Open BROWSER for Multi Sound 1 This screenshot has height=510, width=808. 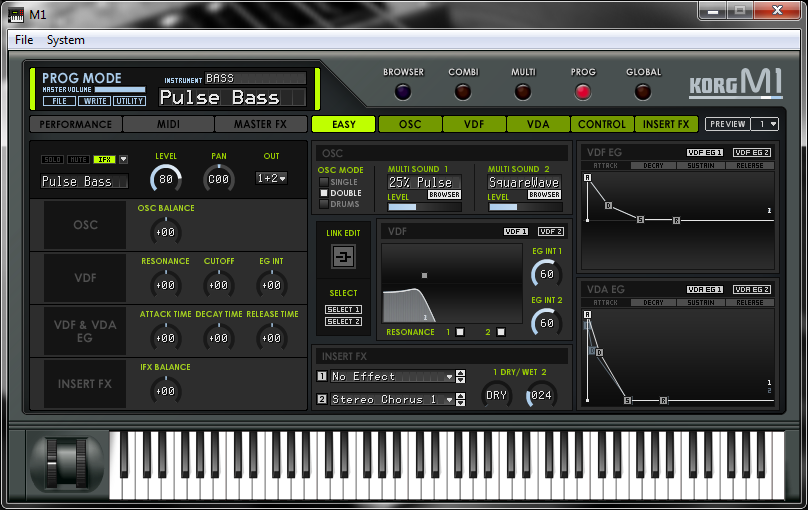click(444, 195)
